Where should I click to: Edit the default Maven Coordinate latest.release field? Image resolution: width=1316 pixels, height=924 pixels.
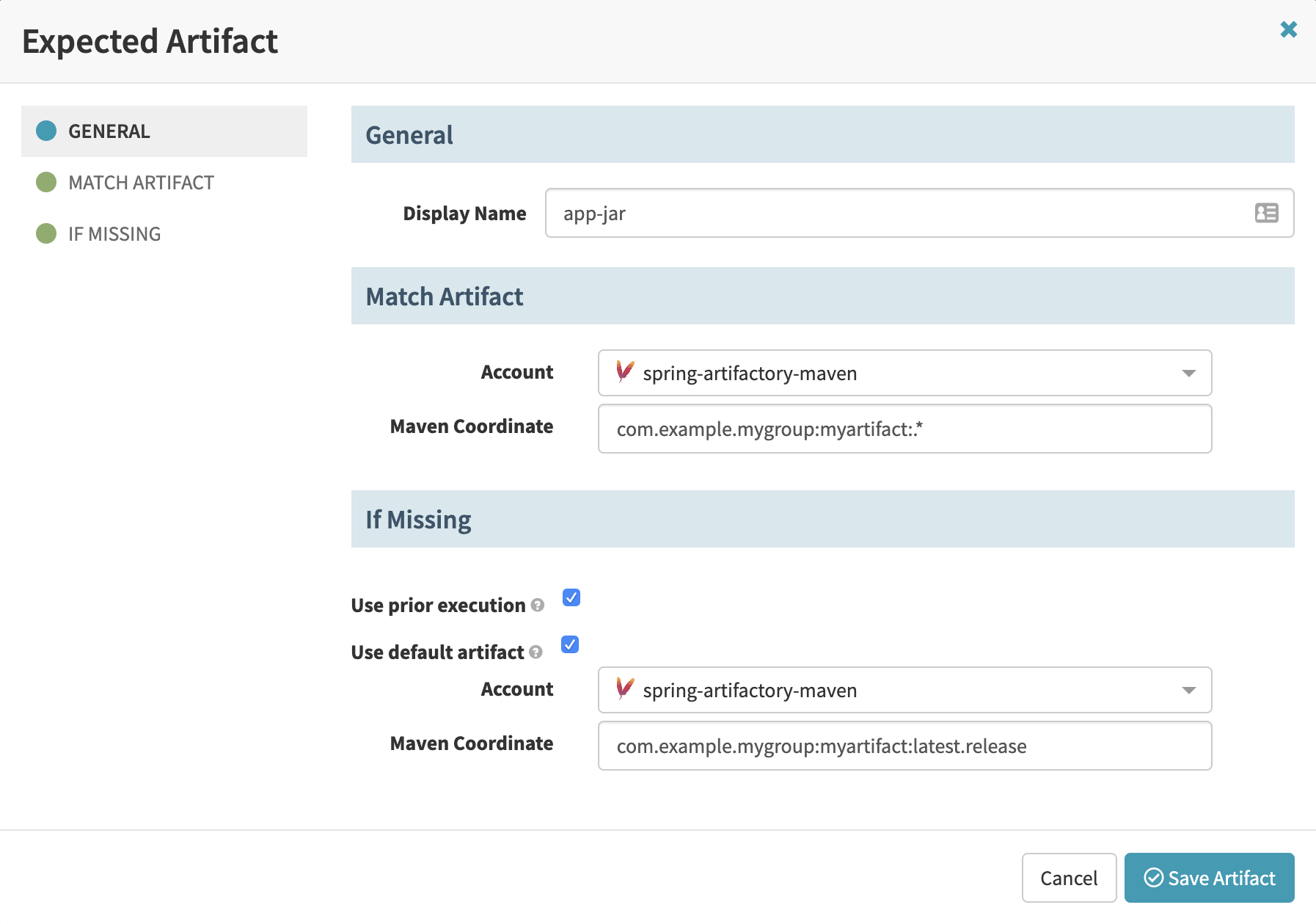(904, 746)
